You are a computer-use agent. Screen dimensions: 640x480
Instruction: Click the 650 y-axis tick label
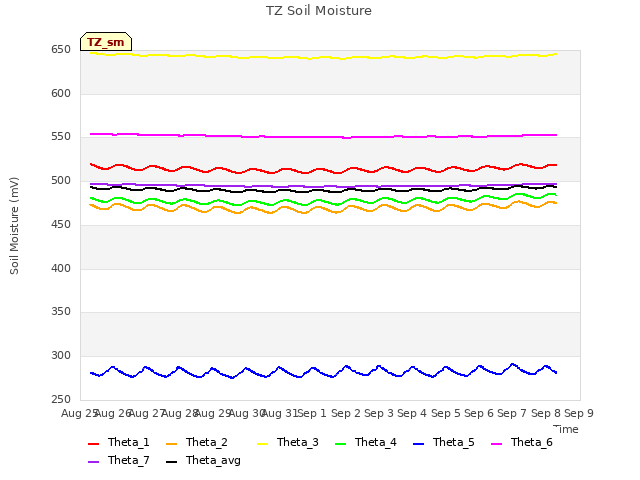[61, 50]
